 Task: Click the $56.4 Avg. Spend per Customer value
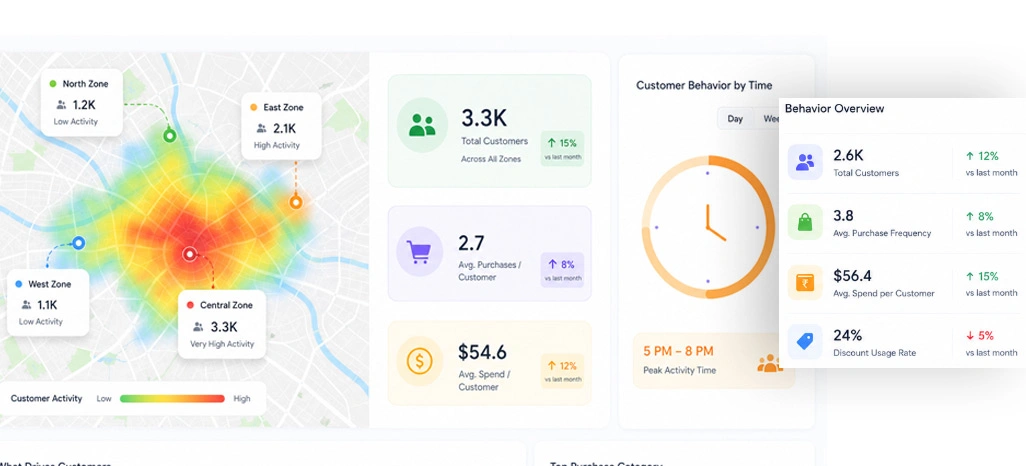(852, 276)
